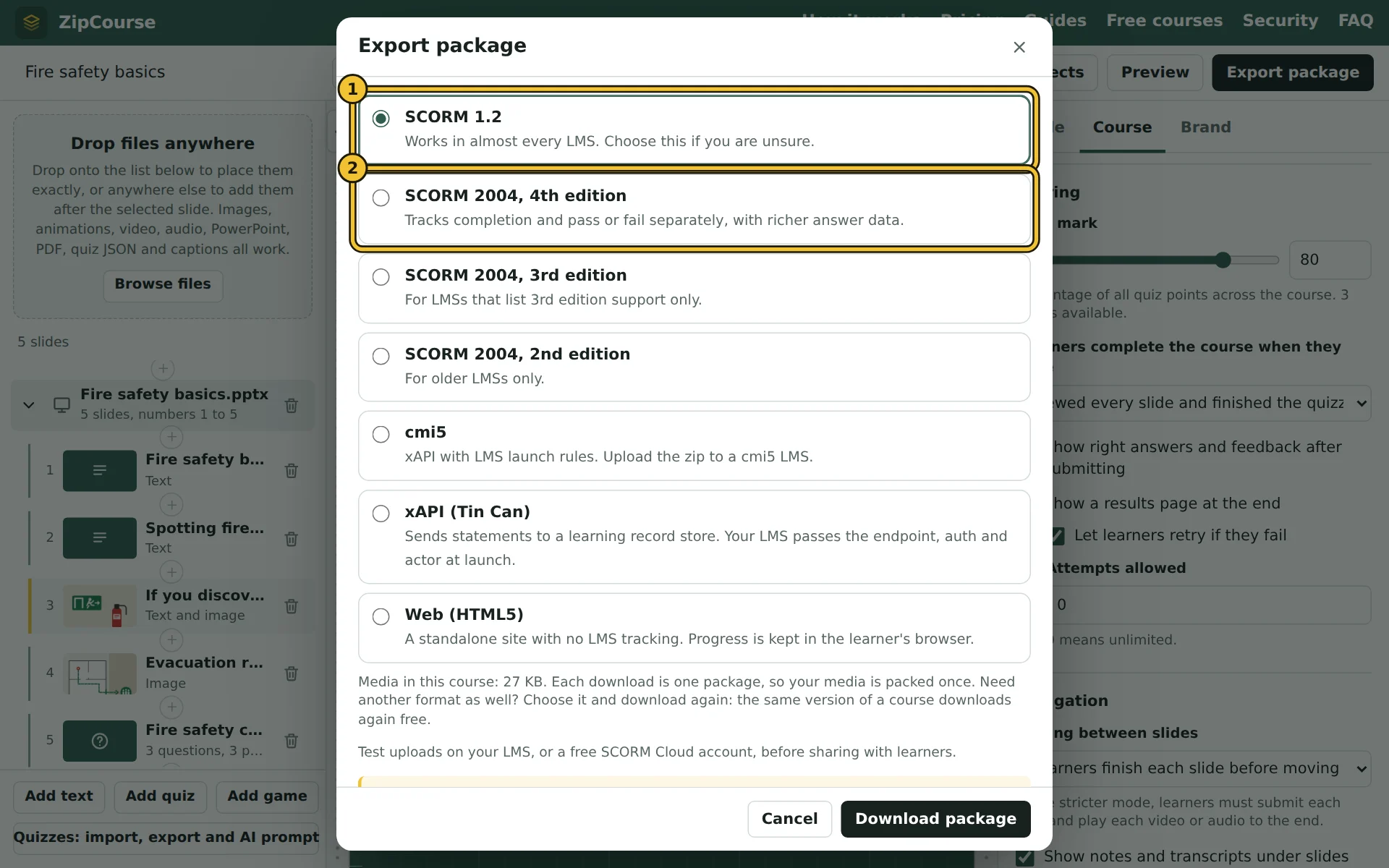The image size is (1389, 868).
Task: Toggle Show notes and transcripts under slides
Action: tap(1024, 857)
